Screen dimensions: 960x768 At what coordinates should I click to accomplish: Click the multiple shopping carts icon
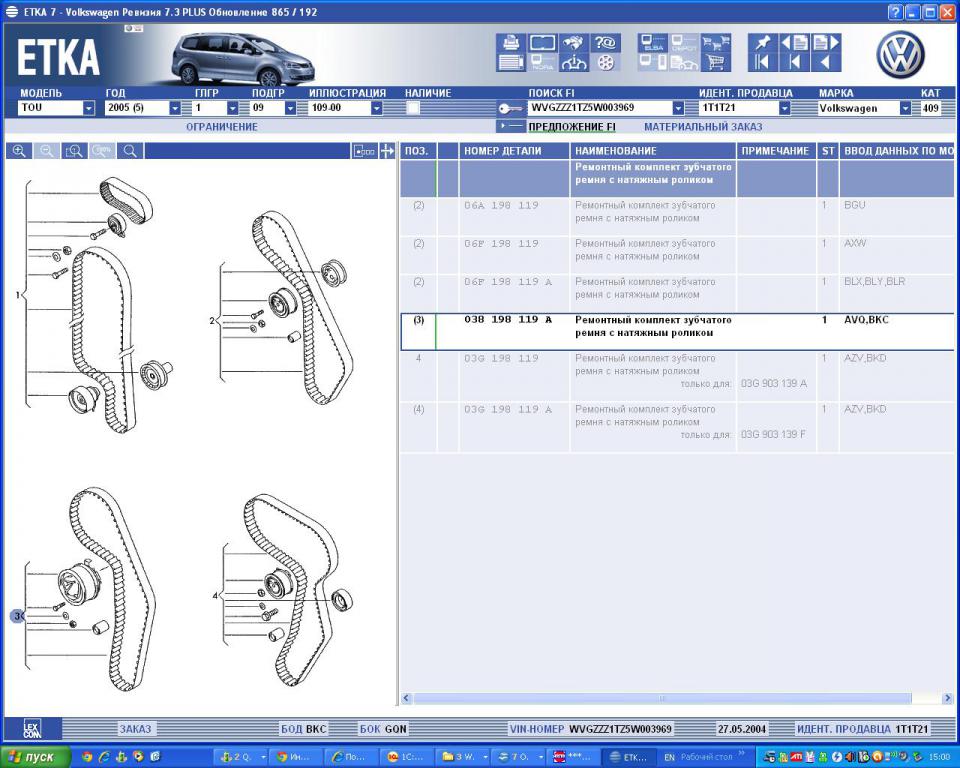click(x=716, y=43)
